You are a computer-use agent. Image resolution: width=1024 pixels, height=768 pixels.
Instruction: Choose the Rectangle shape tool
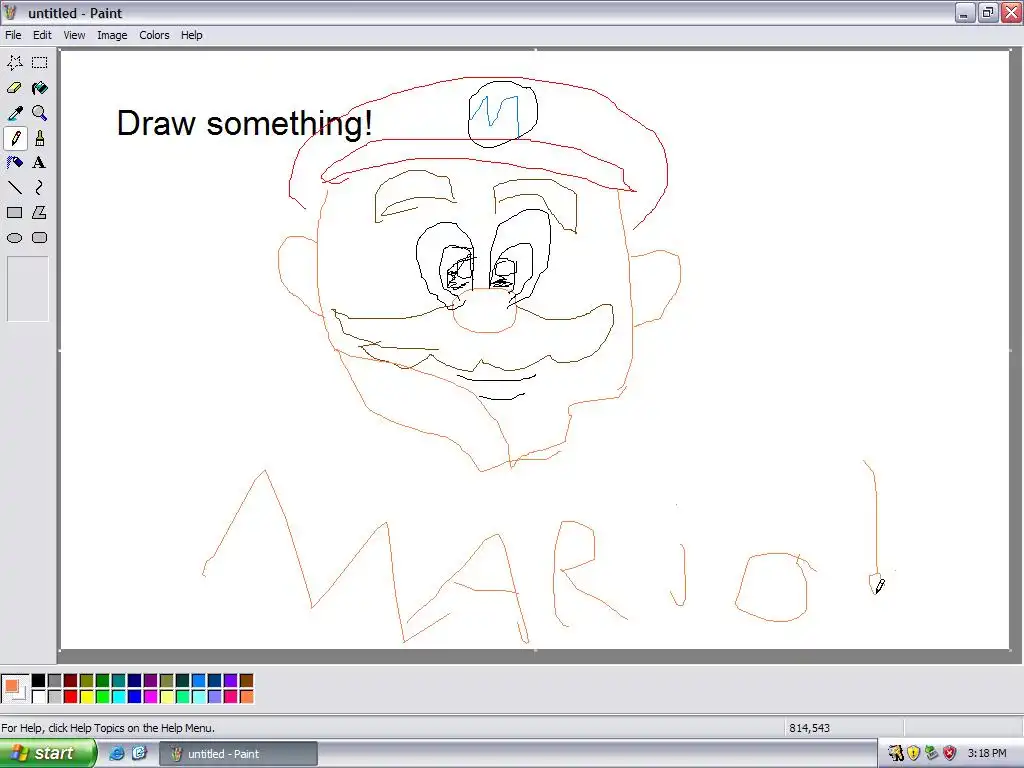(15, 213)
